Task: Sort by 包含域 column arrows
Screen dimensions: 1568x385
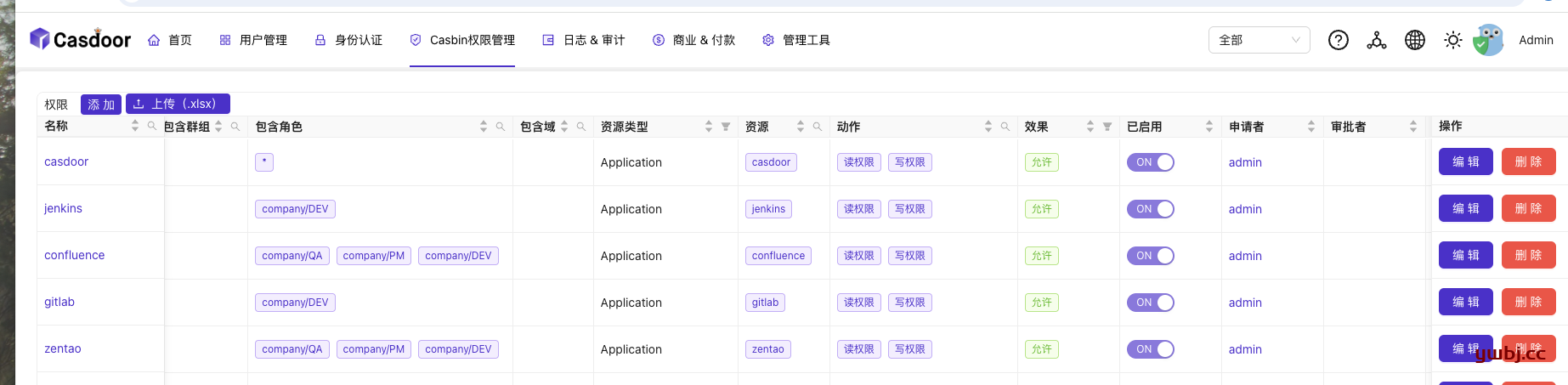Action: [564, 127]
